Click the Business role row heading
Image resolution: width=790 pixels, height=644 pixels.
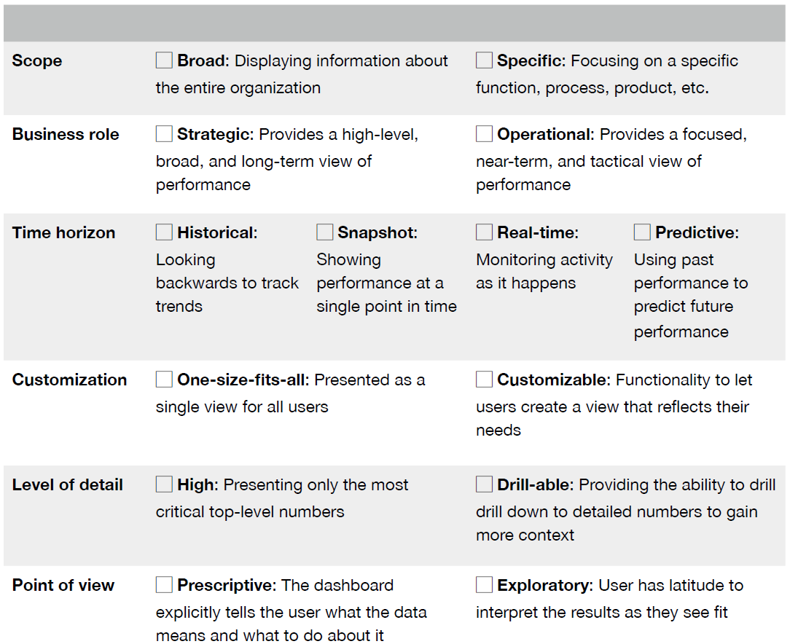(x=65, y=134)
